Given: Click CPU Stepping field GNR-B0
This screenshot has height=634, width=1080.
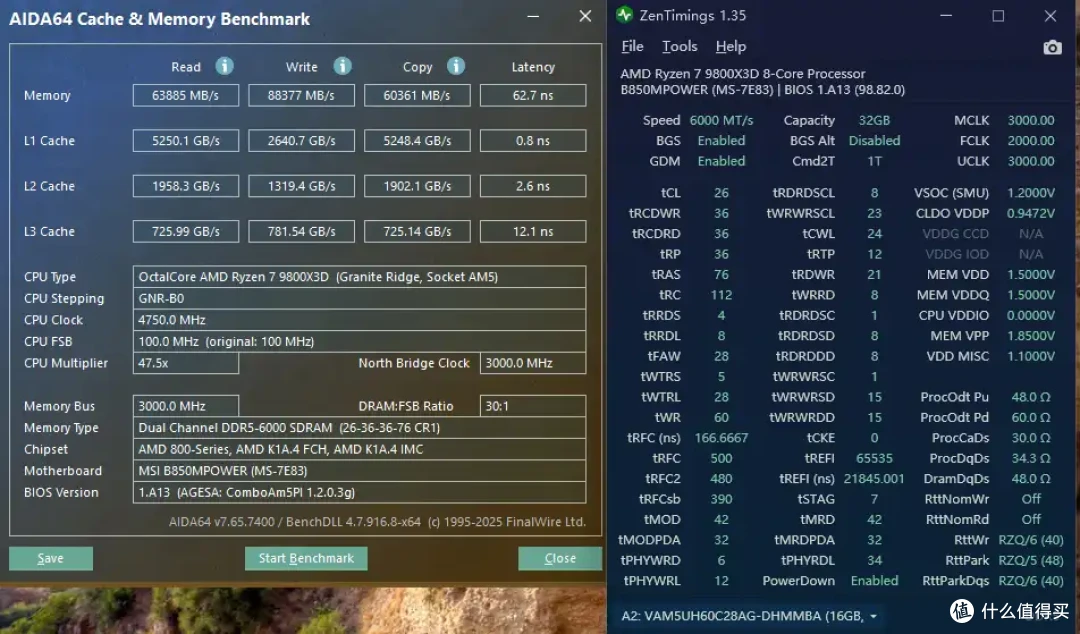Looking at the screenshot, I should 360,298.
